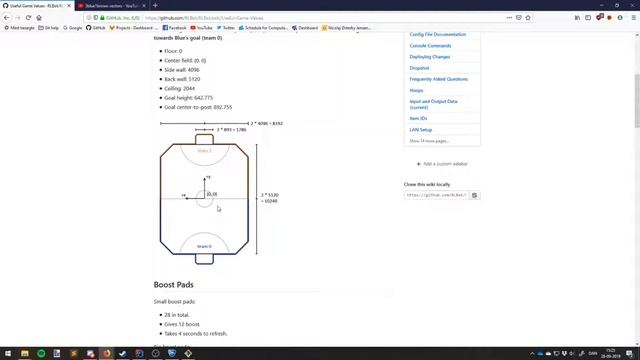Click the page vertical scrollbar thumb
This screenshot has height=360, width=640.
(637, 100)
